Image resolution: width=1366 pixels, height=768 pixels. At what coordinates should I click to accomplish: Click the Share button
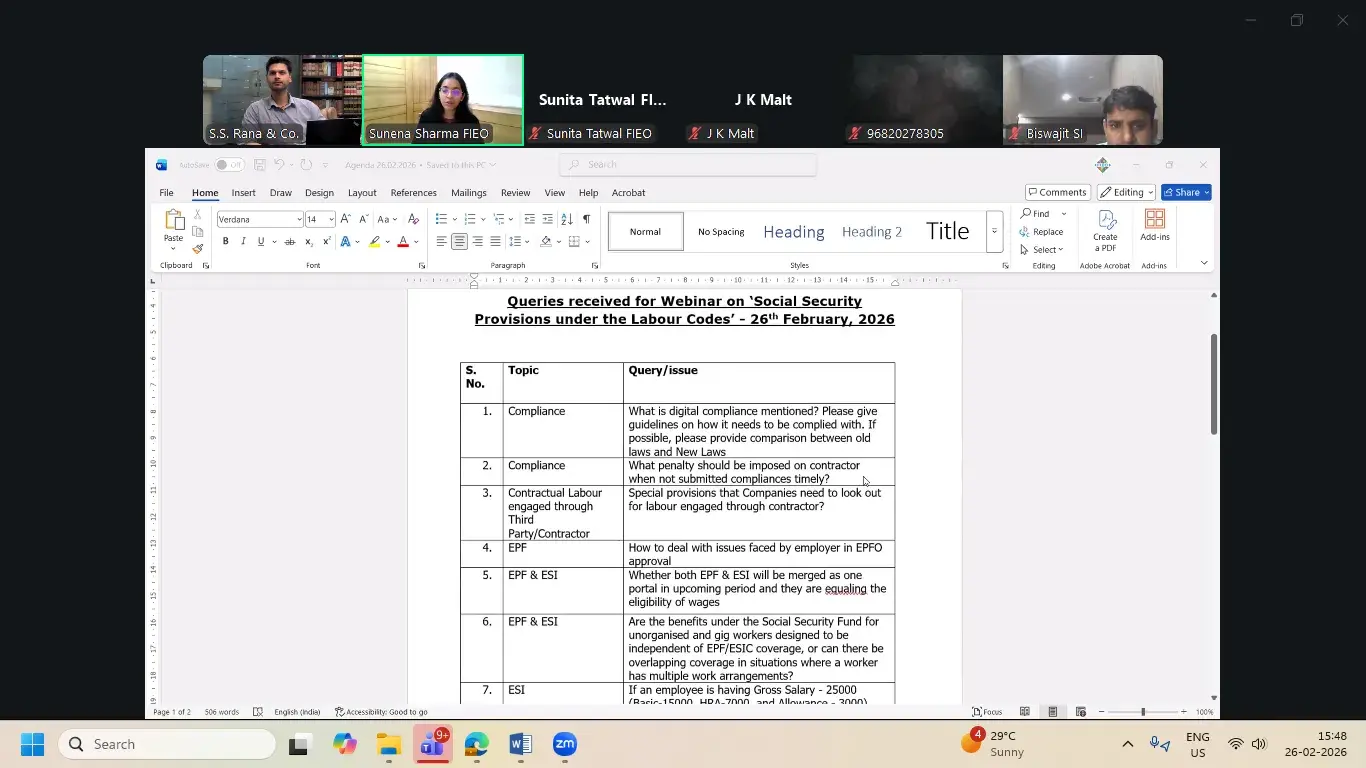(x=1186, y=192)
